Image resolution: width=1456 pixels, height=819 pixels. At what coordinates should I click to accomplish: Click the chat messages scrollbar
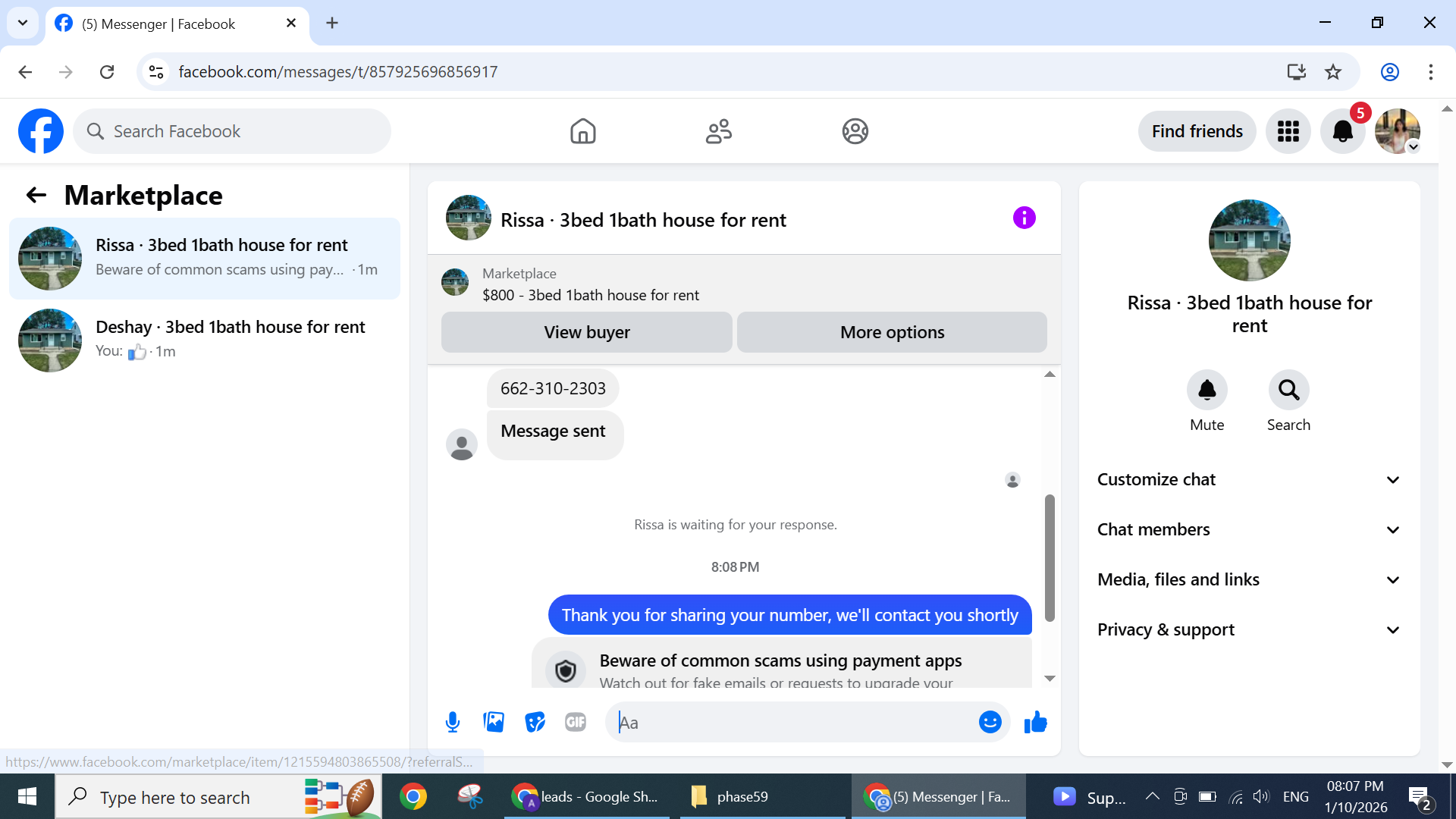(1050, 557)
